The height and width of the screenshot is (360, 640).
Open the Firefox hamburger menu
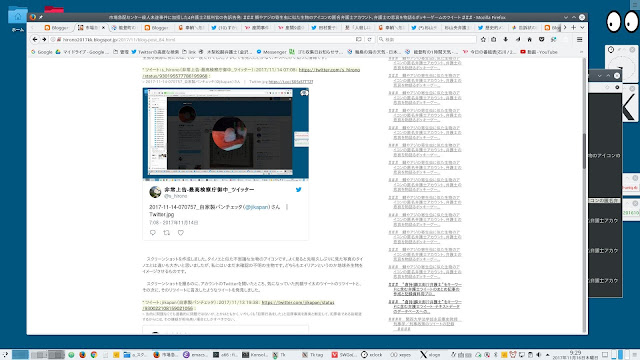pos(579,40)
